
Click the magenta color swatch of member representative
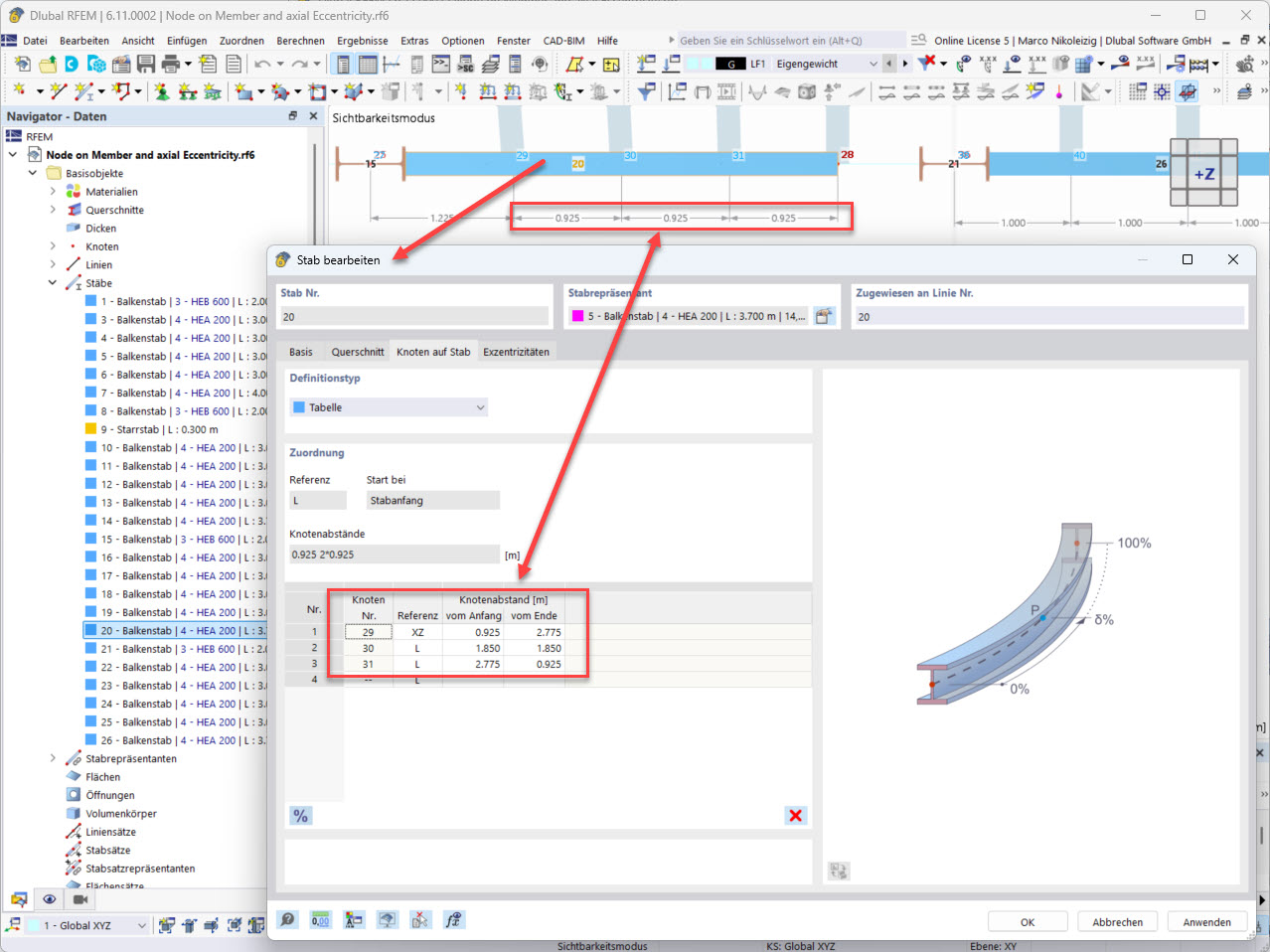(577, 317)
